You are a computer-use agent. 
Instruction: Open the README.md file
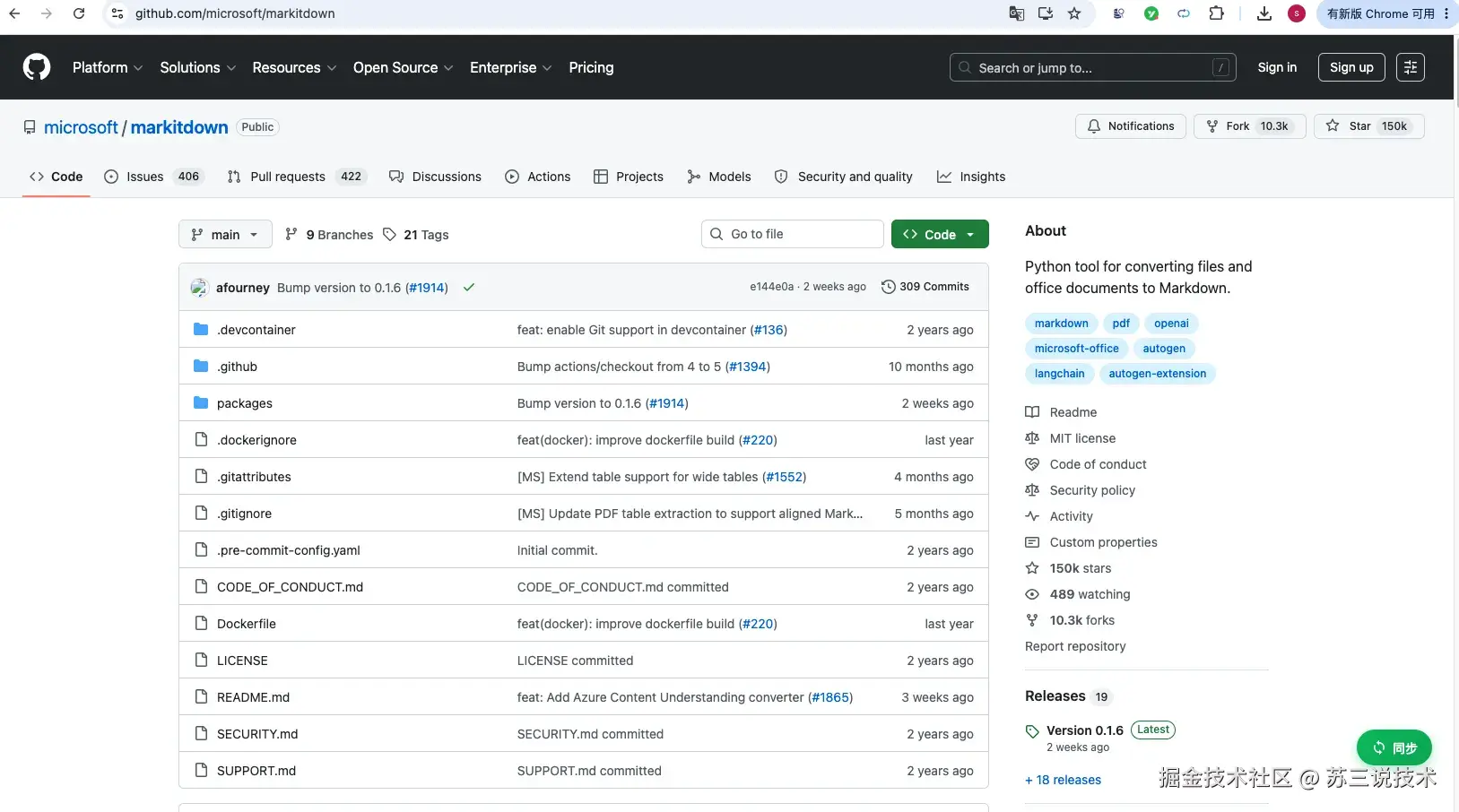click(253, 697)
